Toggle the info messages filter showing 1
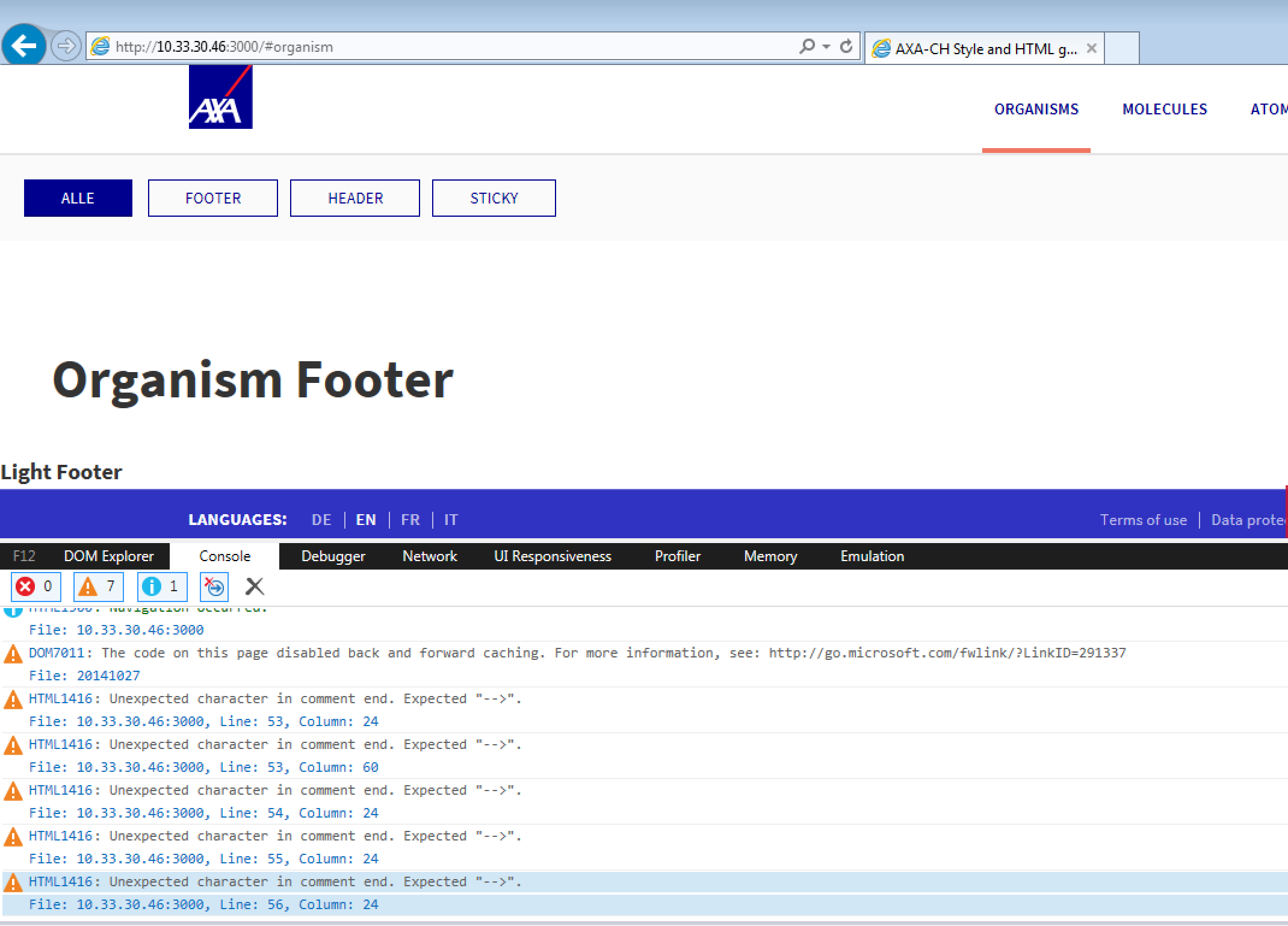The image size is (1288, 926). pyautogui.click(x=162, y=586)
